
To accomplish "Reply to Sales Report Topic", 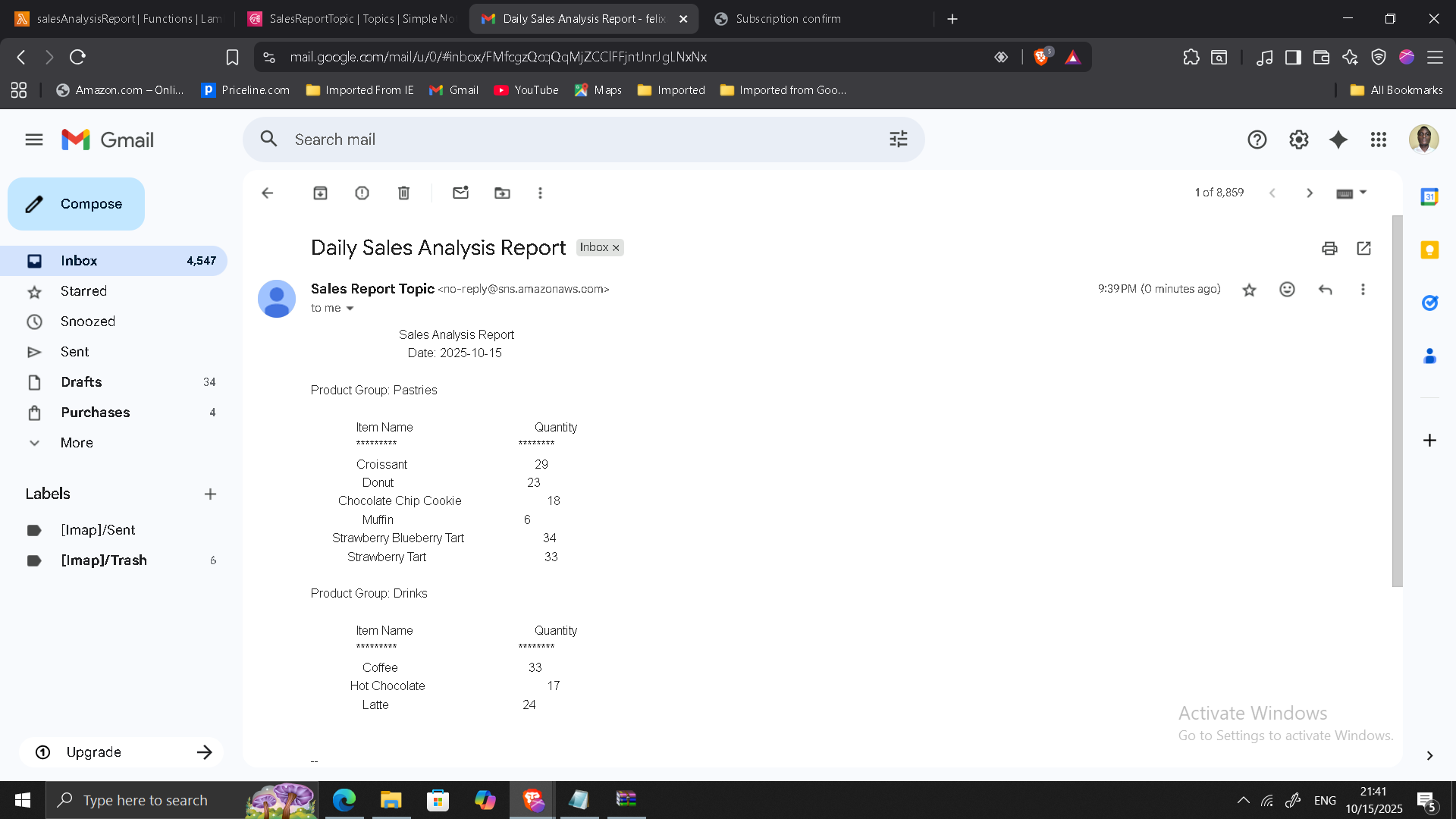I will coord(1326,289).
